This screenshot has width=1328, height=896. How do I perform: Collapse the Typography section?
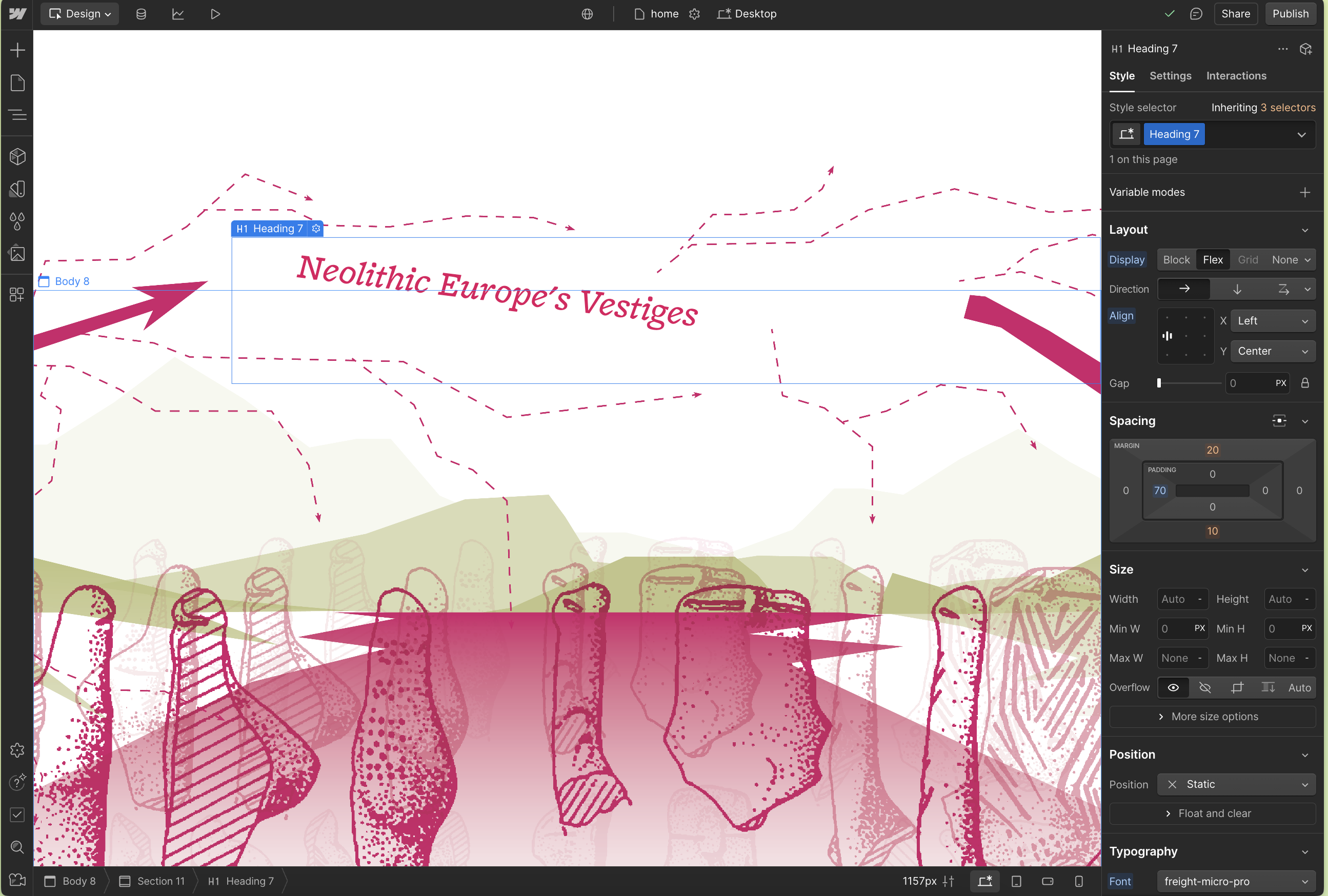(x=1304, y=852)
